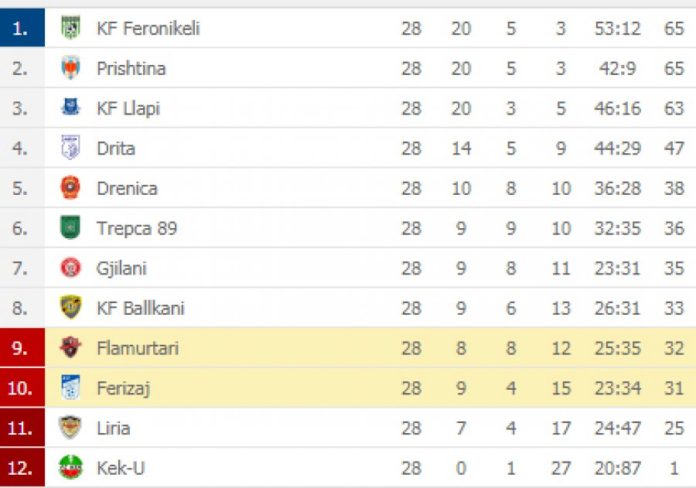Click the KF Ballkani crest icon
This screenshot has height=488, width=696.
pyautogui.click(x=71, y=307)
